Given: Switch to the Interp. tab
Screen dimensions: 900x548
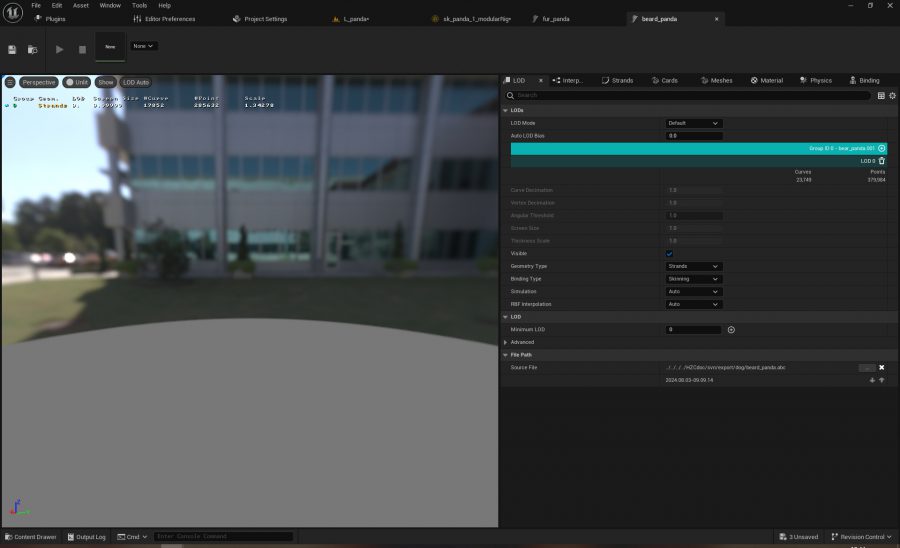Looking at the screenshot, I should [x=568, y=80].
